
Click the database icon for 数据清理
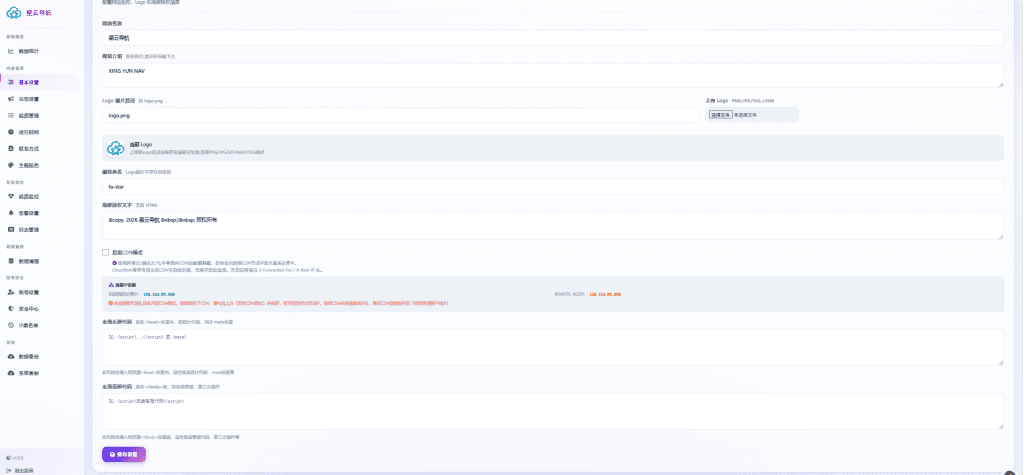(x=11, y=261)
